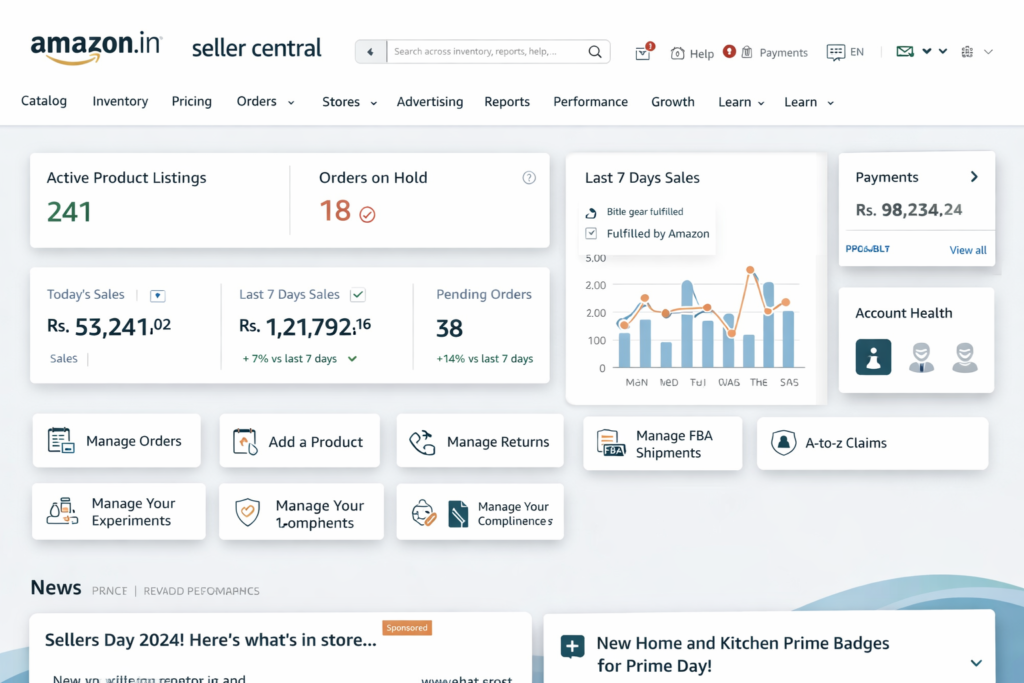Toggle the Fulfilled by Amazon checkbox
This screenshot has height=683, width=1024.
591,233
